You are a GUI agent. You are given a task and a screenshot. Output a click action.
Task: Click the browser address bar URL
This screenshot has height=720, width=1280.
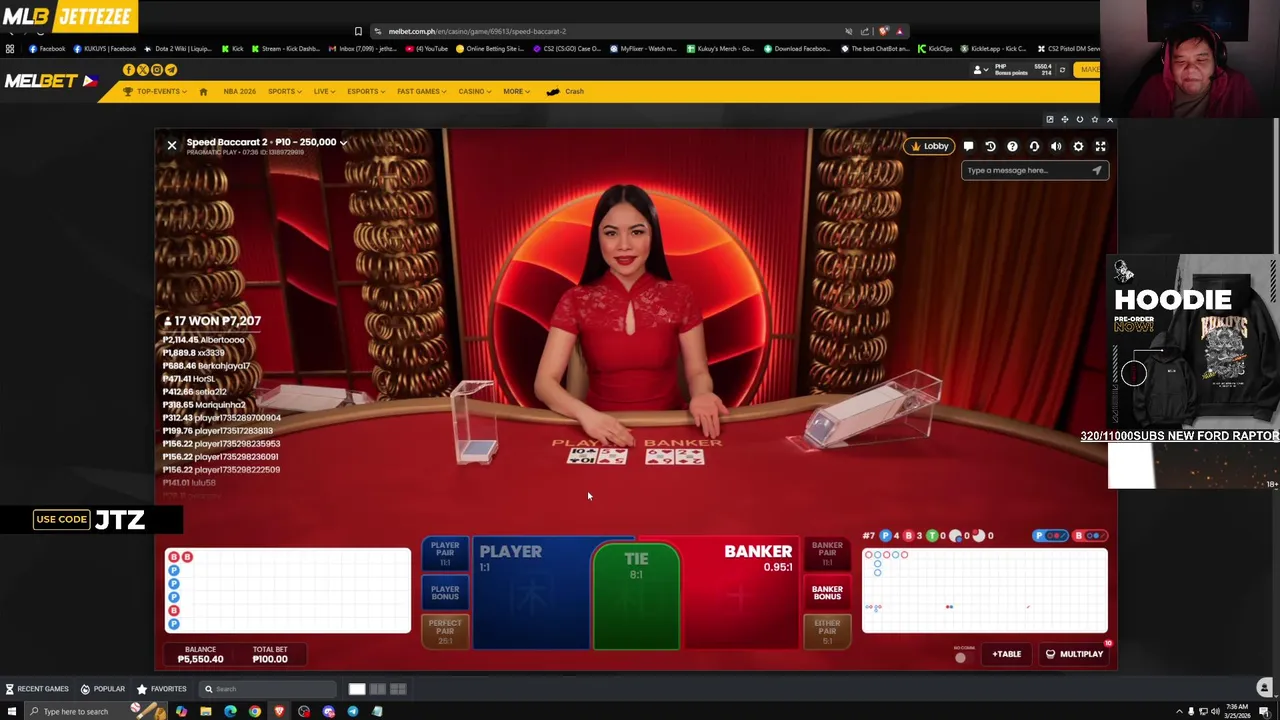(x=477, y=31)
